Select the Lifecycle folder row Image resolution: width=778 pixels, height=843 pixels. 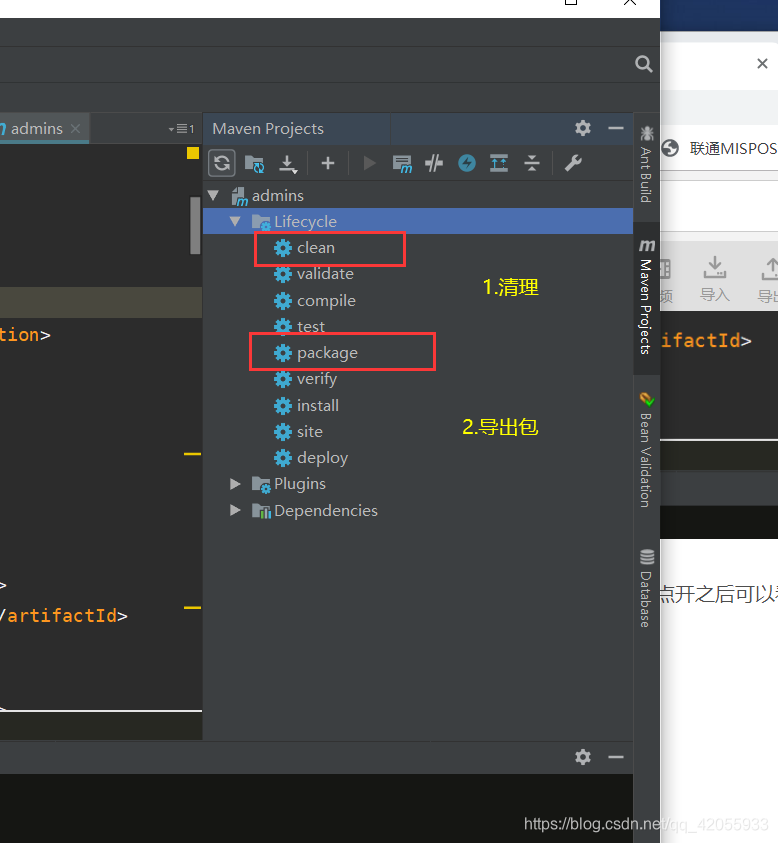coord(417,221)
